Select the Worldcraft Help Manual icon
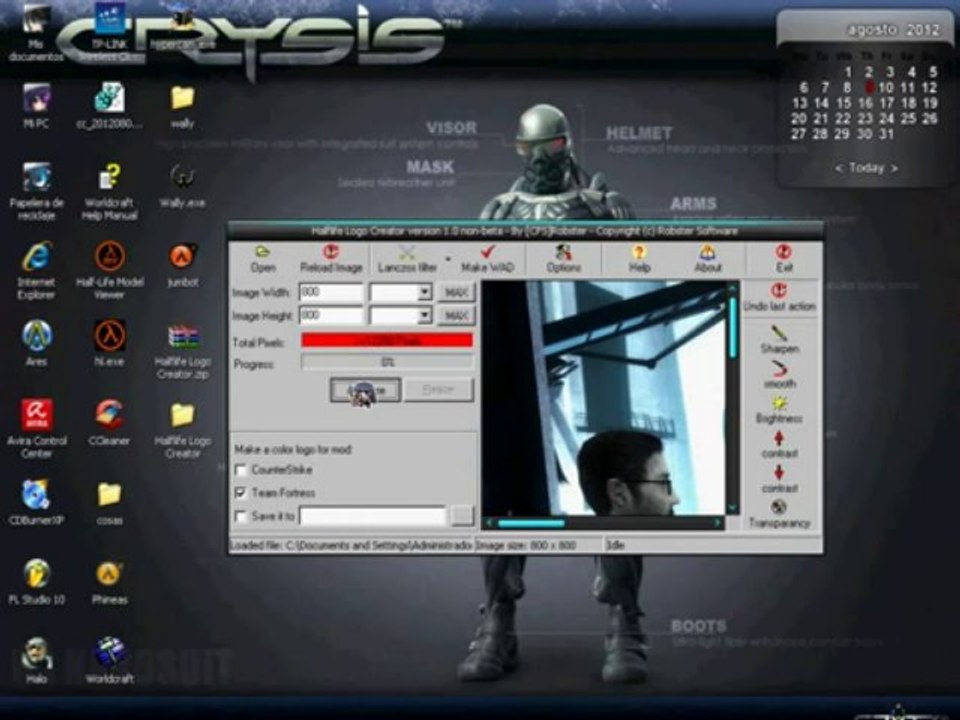960x720 pixels. (110, 178)
